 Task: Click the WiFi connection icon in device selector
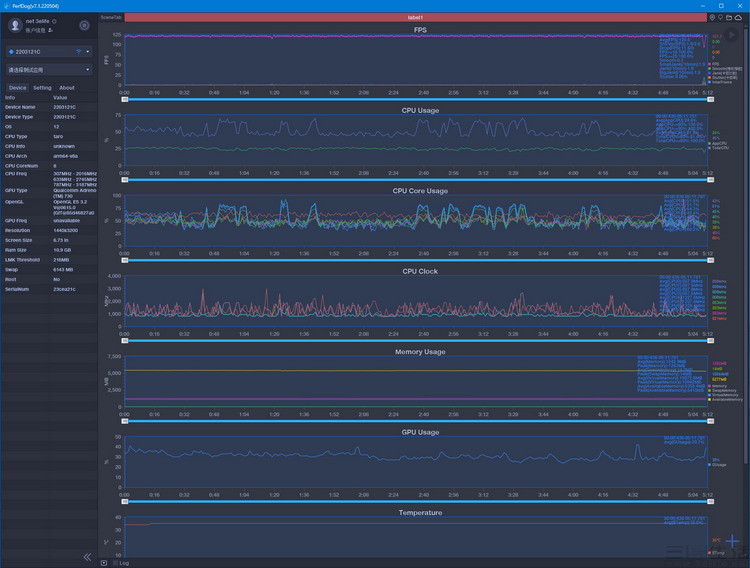tap(78, 51)
